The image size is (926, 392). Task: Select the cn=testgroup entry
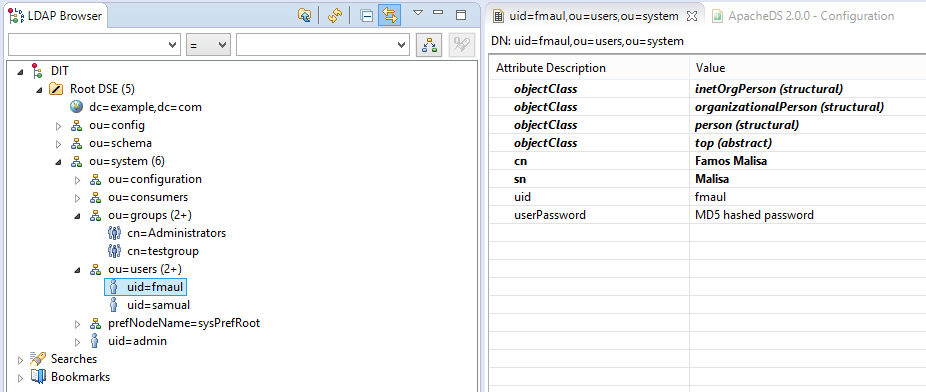pyautogui.click(x=162, y=251)
